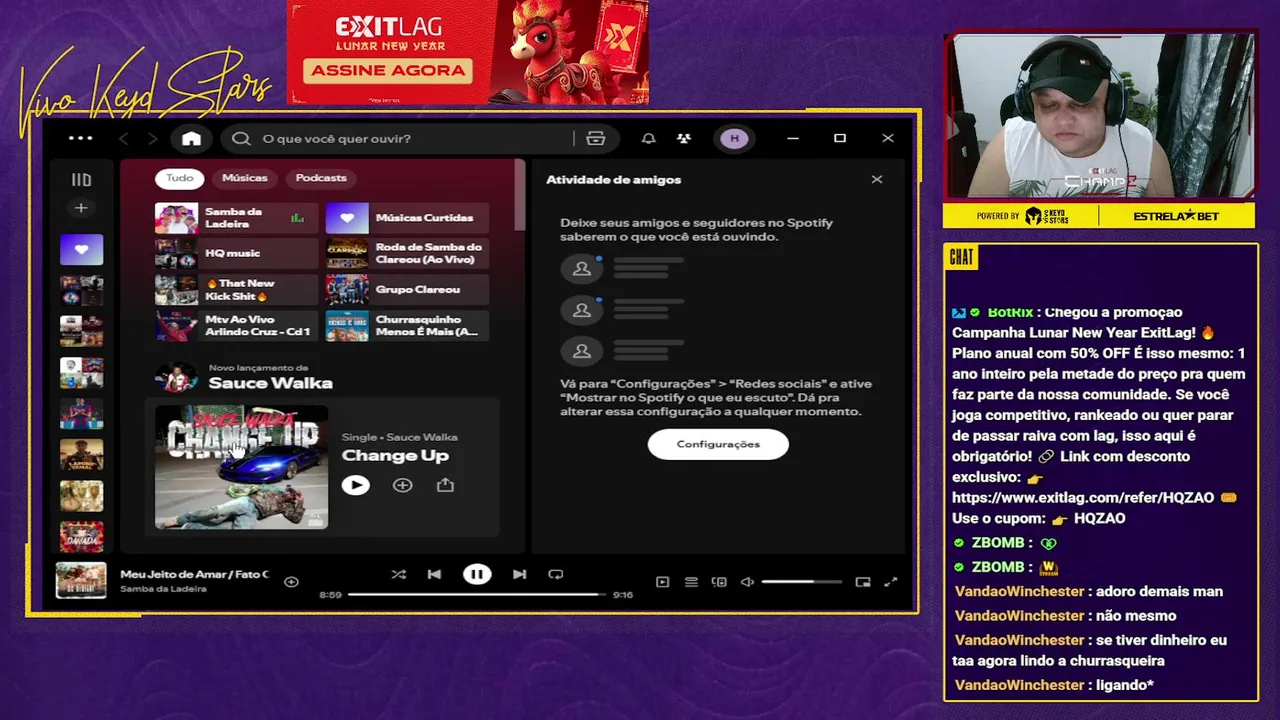
Task: Skip to previous track
Action: 434,574
